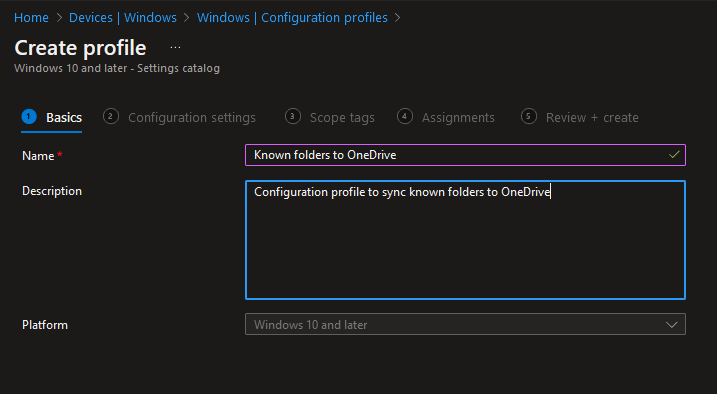Click step 2 circle icon
Viewport: 717px width, 394px height.
coord(110,117)
